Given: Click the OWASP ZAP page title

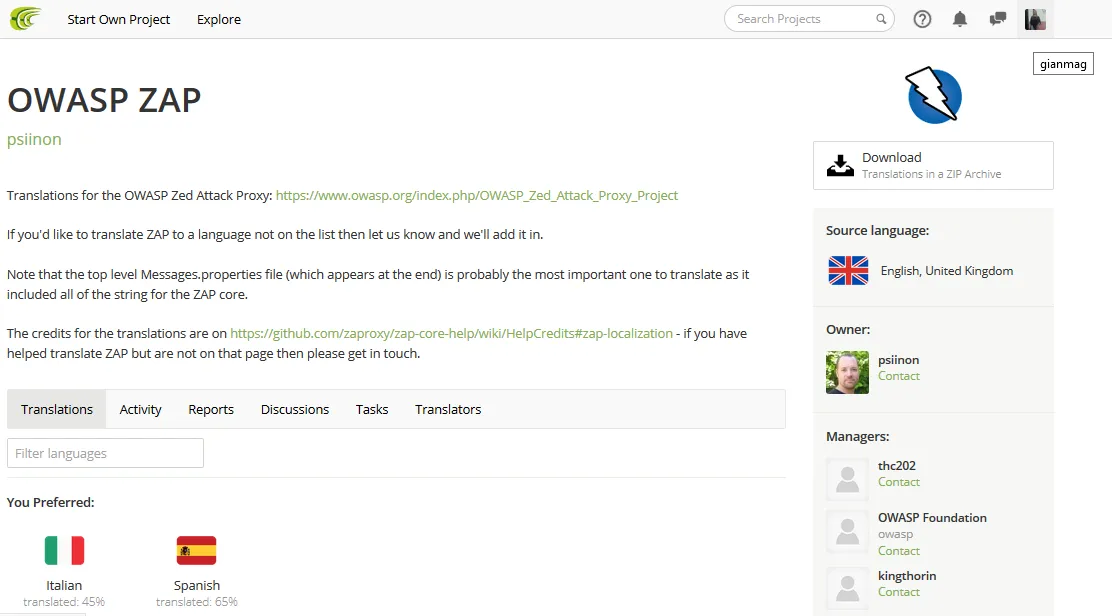Looking at the screenshot, I should click(104, 100).
